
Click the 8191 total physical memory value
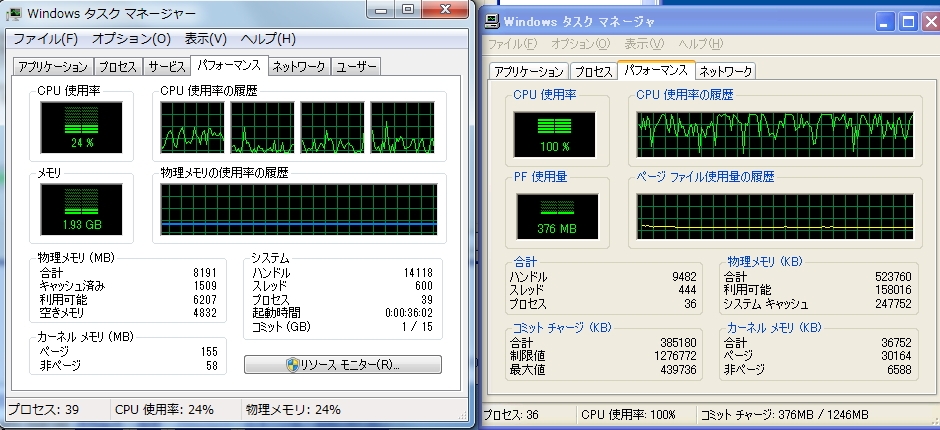(205, 272)
